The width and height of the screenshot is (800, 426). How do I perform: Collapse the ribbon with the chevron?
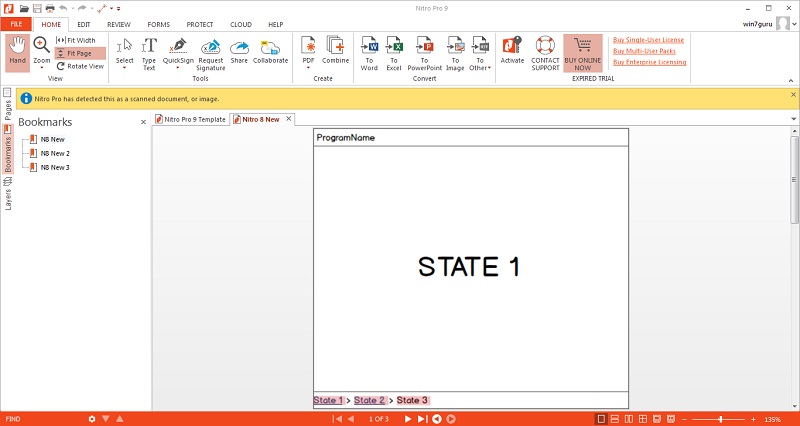(791, 81)
